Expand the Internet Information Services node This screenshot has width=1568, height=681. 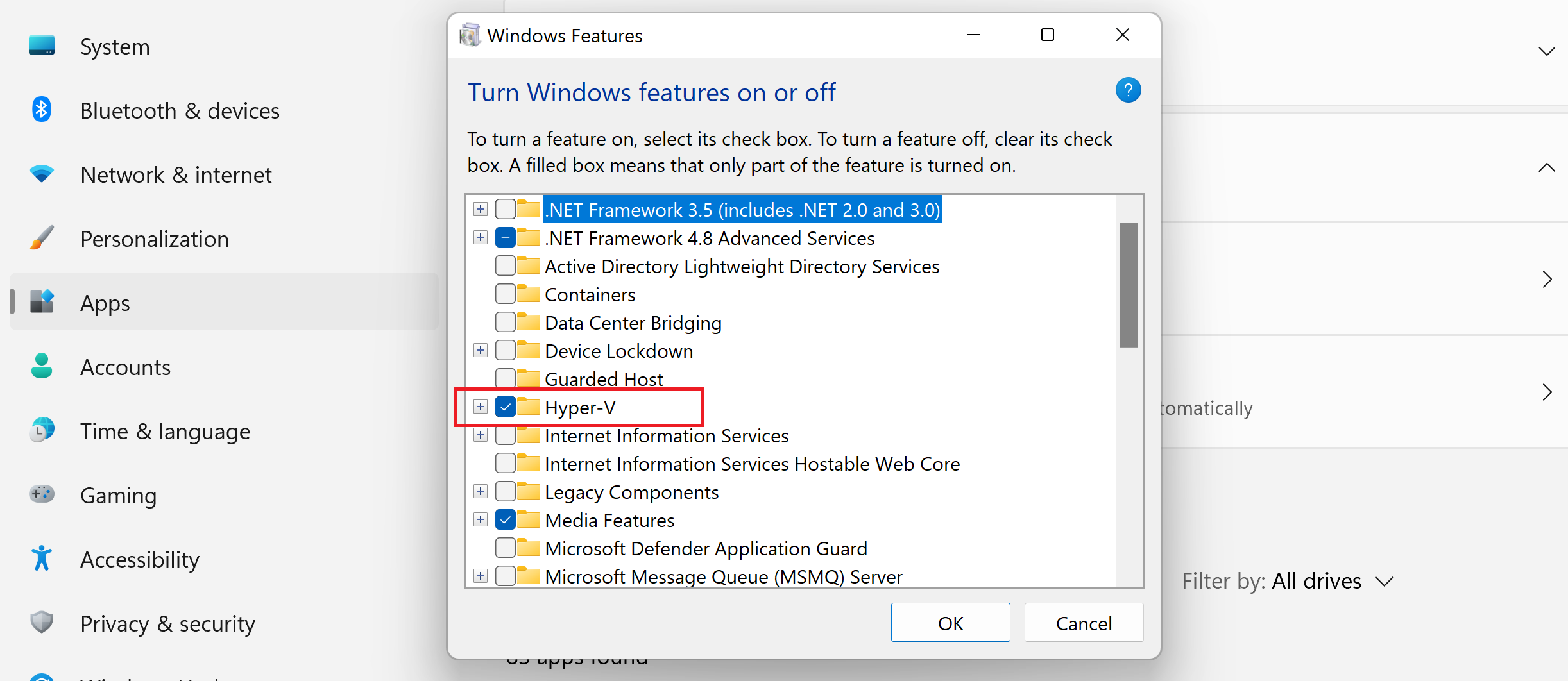pyautogui.click(x=481, y=435)
